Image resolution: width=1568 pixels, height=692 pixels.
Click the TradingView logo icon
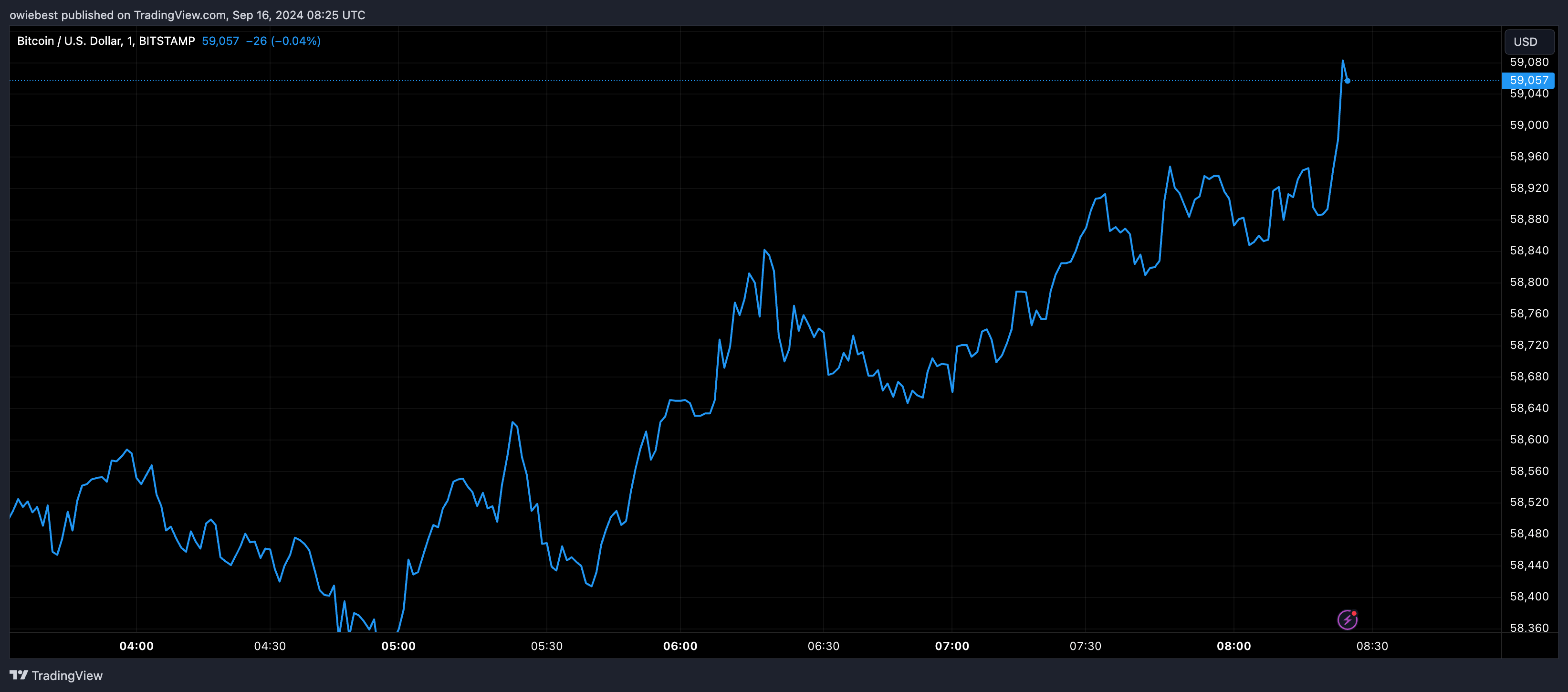pos(19,675)
